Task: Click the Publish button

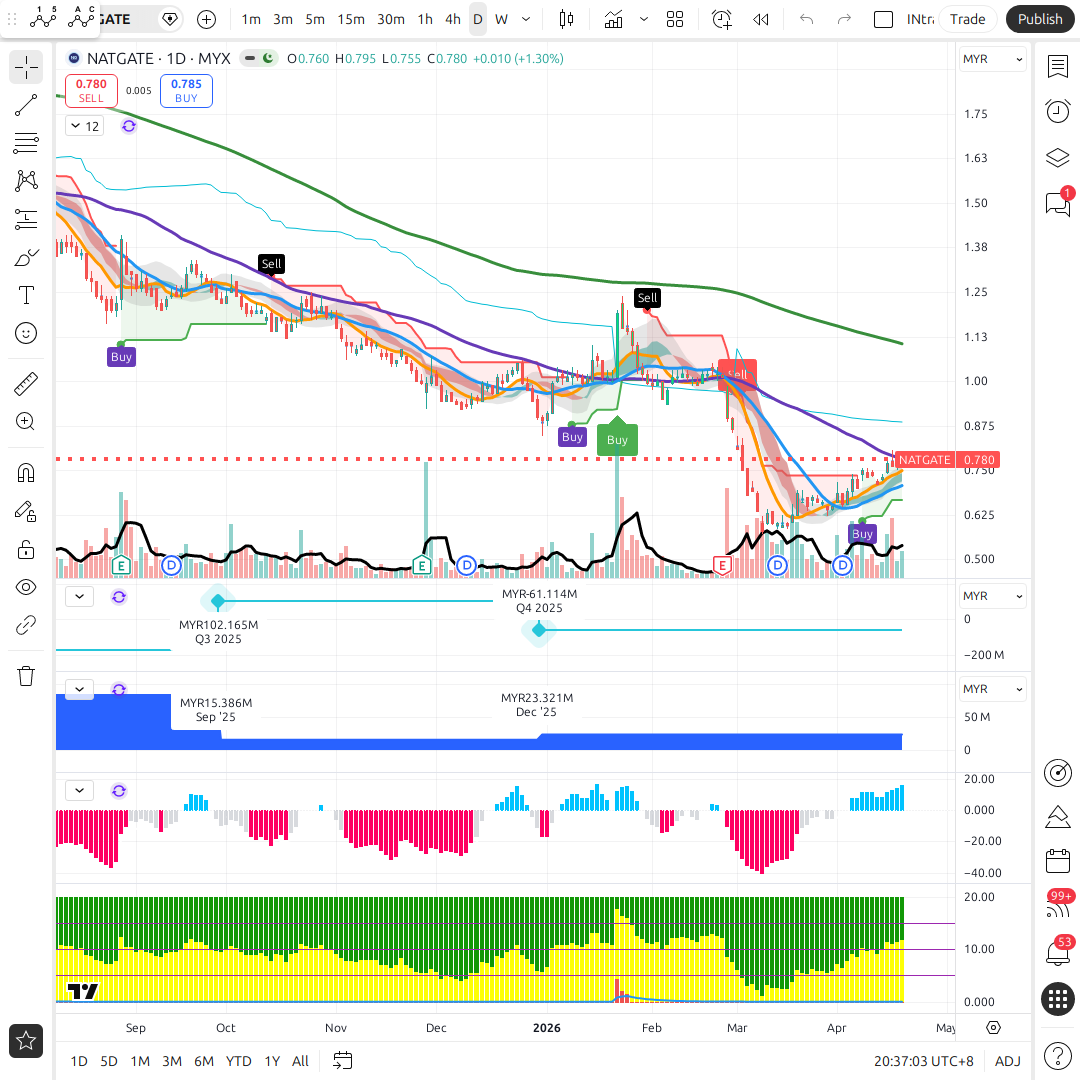Action: point(1040,19)
